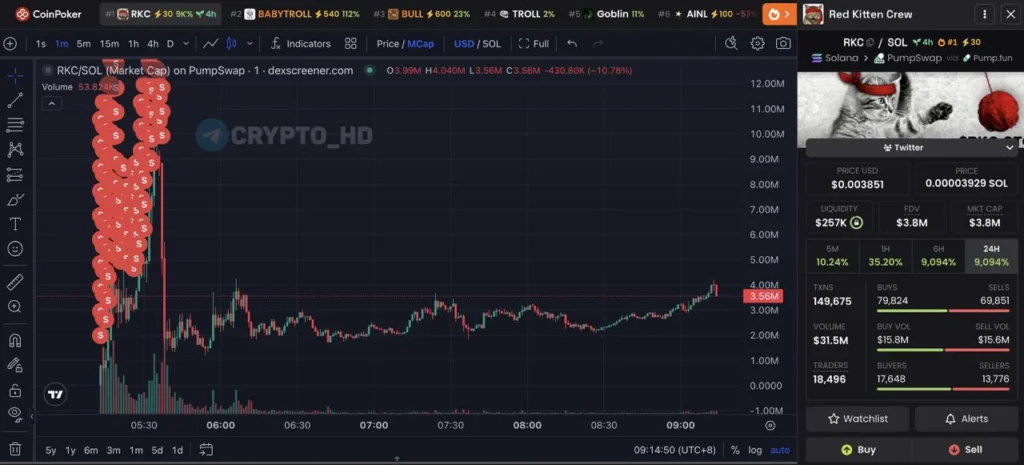1024x465 pixels.
Task: Open the Goblin trending token
Action: point(605,14)
